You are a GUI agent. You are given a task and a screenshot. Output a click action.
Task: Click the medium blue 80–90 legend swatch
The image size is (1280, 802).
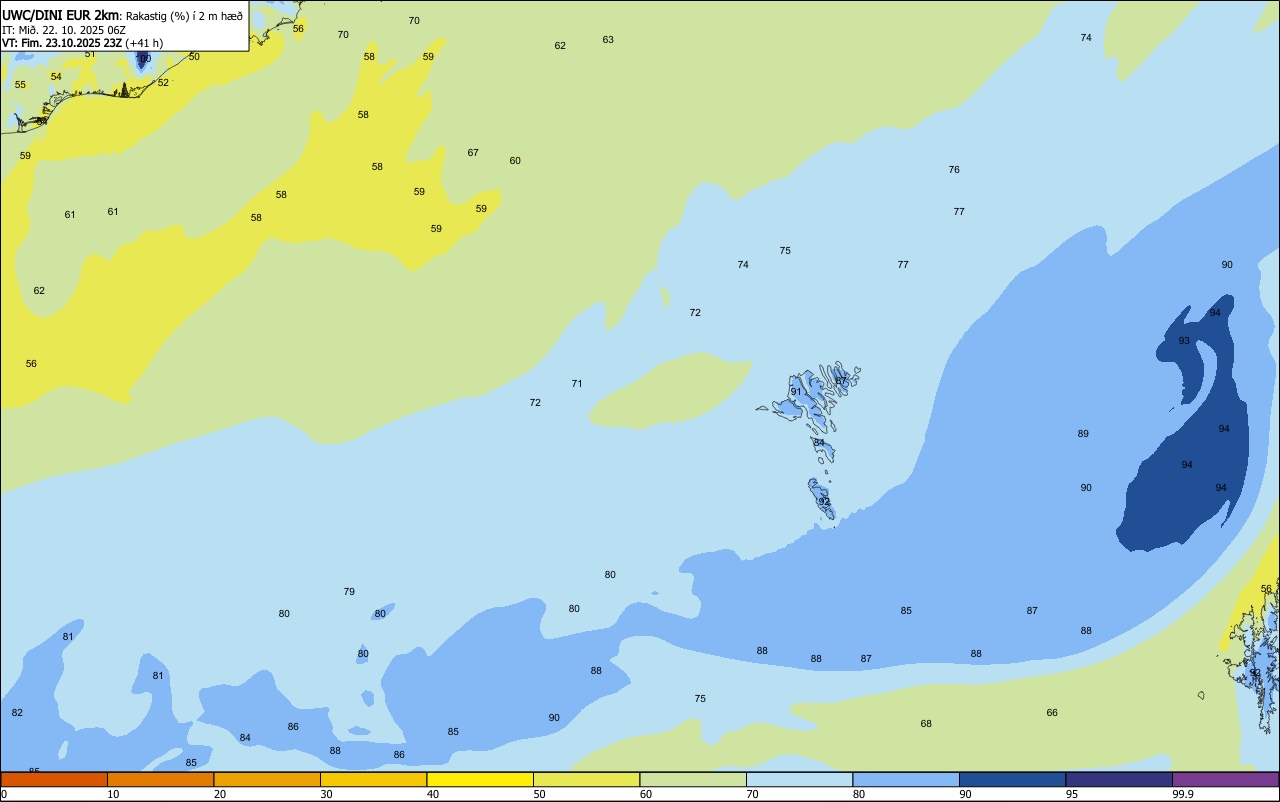coord(906,779)
